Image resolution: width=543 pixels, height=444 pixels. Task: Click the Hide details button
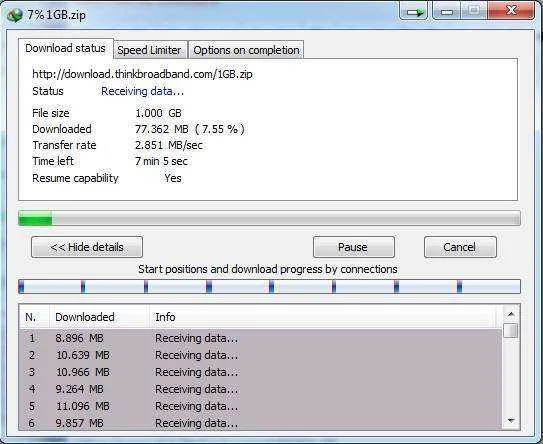pos(87,247)
